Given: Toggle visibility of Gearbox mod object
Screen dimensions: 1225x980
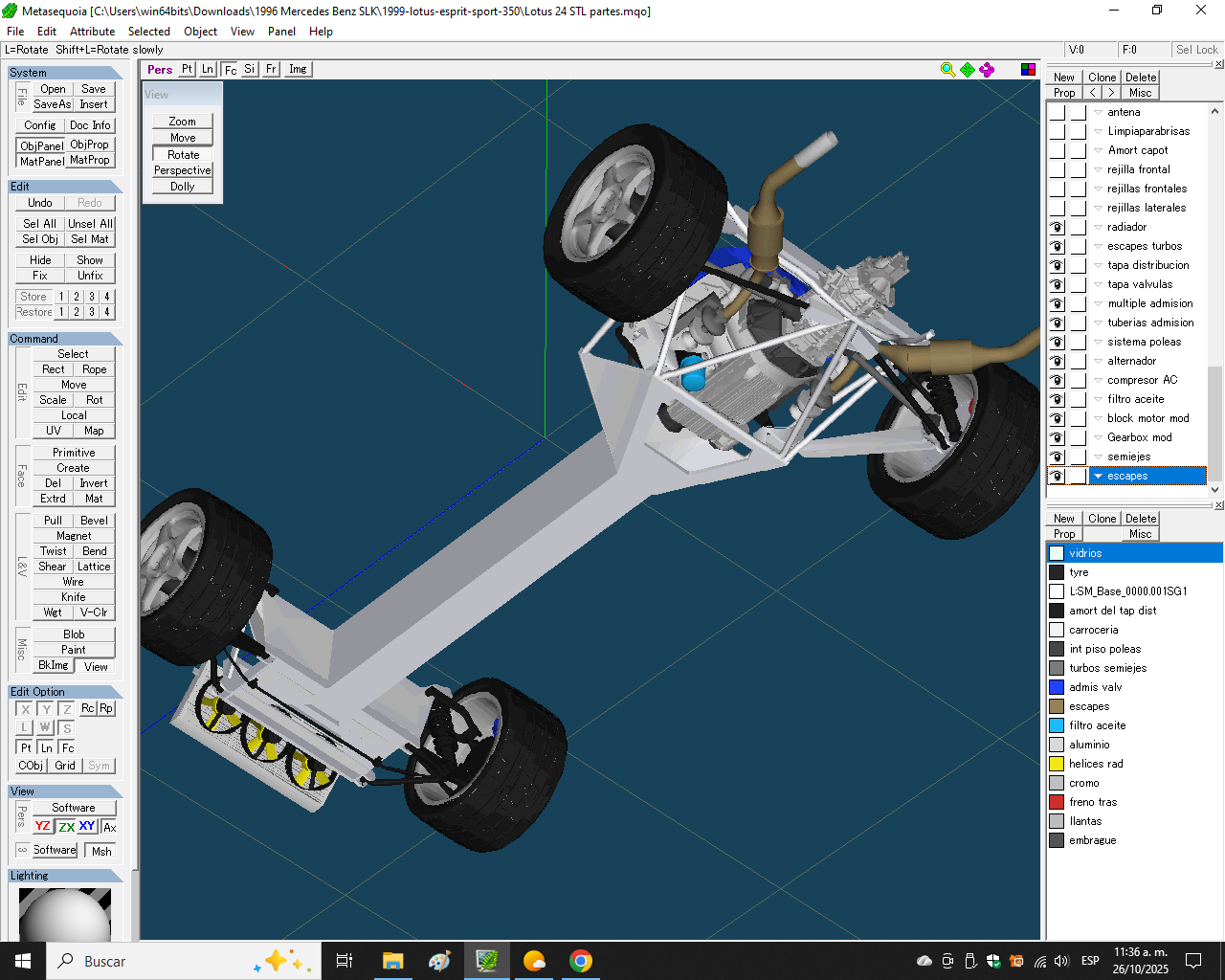Looking at the screenshot, I should pos(1057,438).
